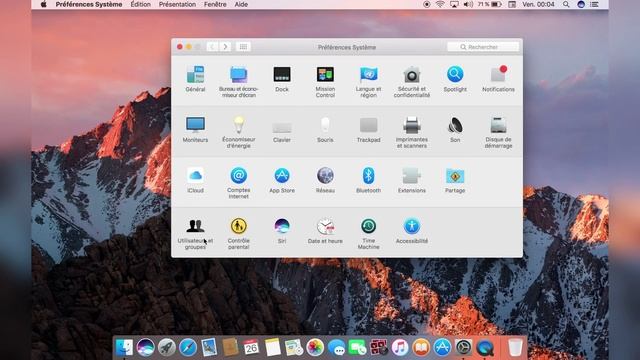640x360 pixels.
Task: Go back with the toolbar back arrow
Action: [x=212, y=47]
